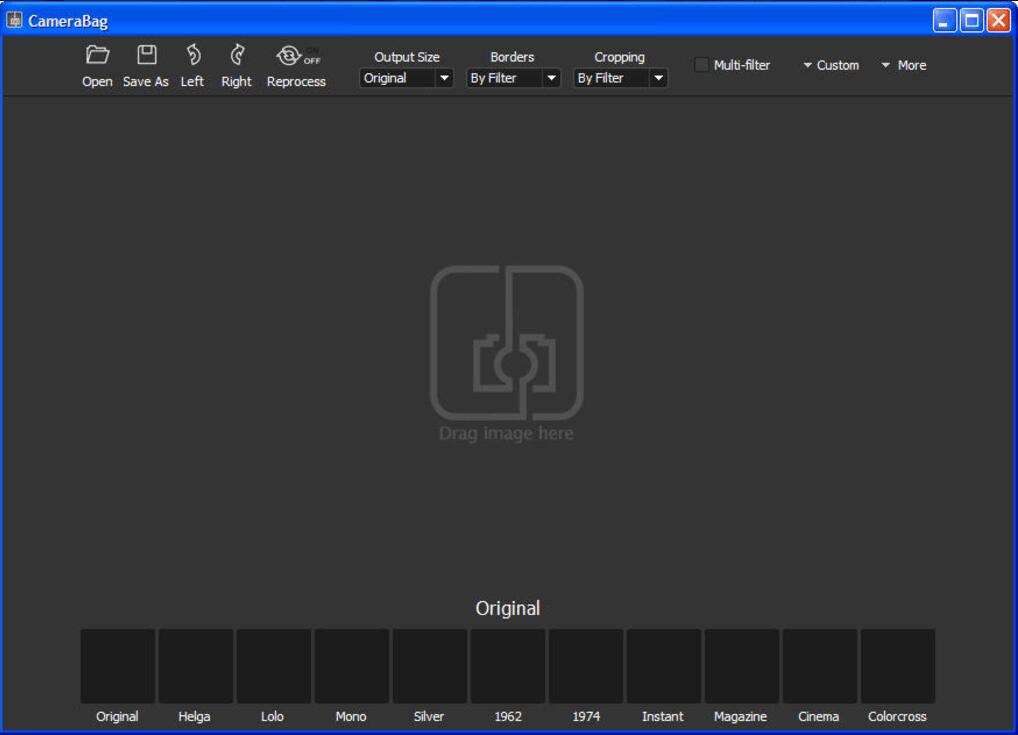Click the Helga label under its thumbnail
The image size is (1018, 735).
coord(194,716)
